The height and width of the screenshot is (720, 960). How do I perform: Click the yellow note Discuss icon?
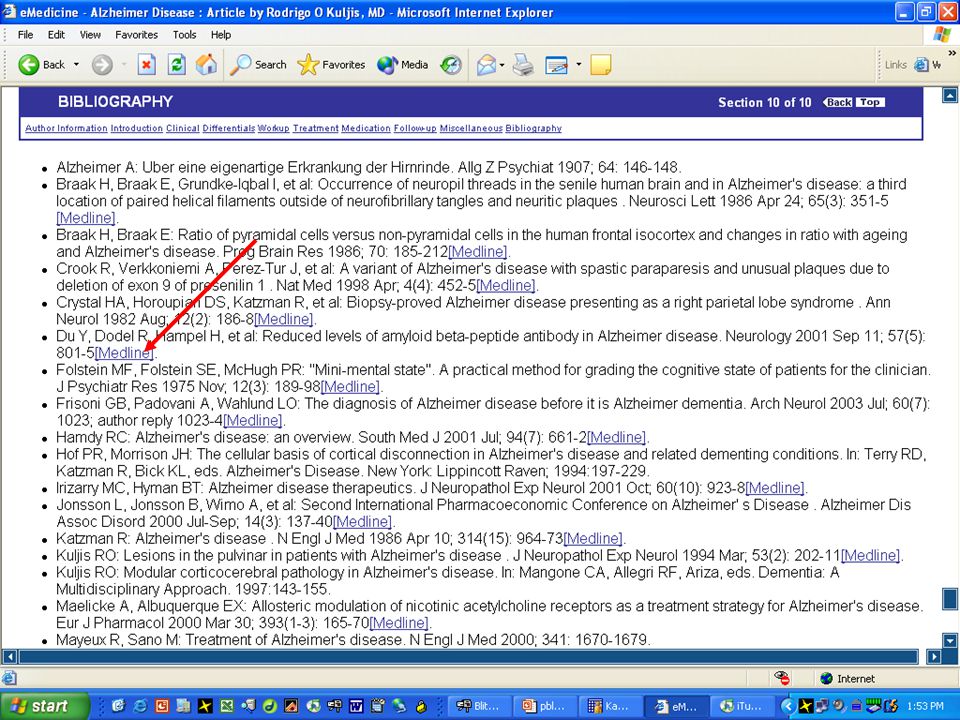[x=601, y=64]
